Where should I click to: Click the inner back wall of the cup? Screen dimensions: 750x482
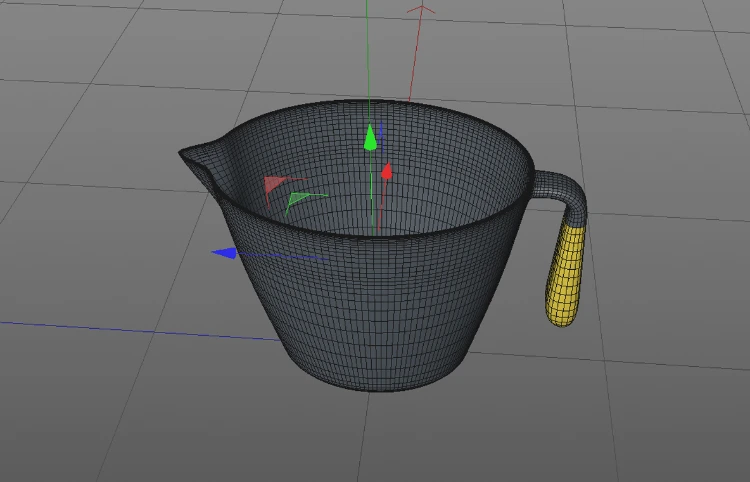coord(440,160)
